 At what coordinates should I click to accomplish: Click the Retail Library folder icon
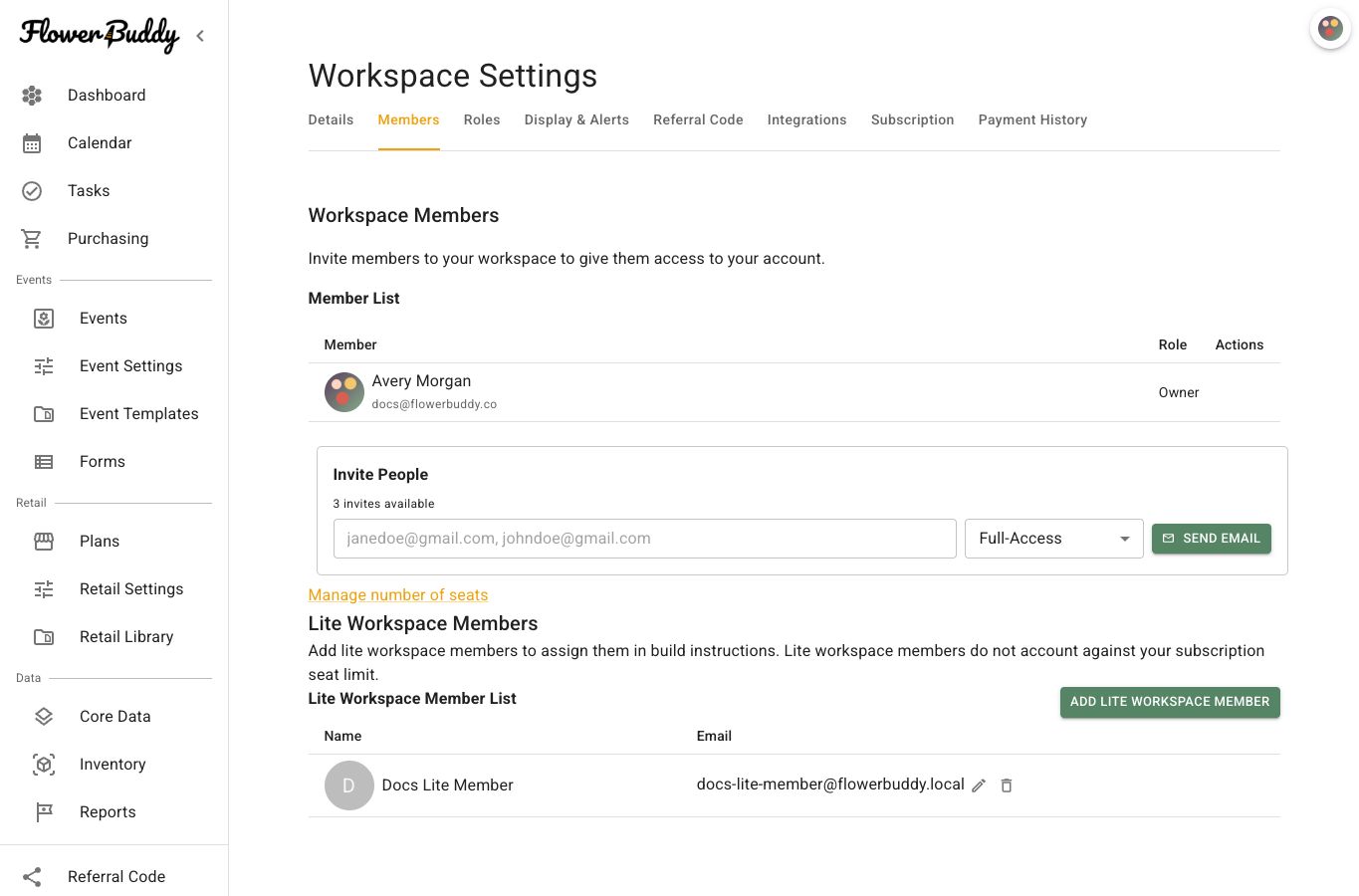point(44,637)
